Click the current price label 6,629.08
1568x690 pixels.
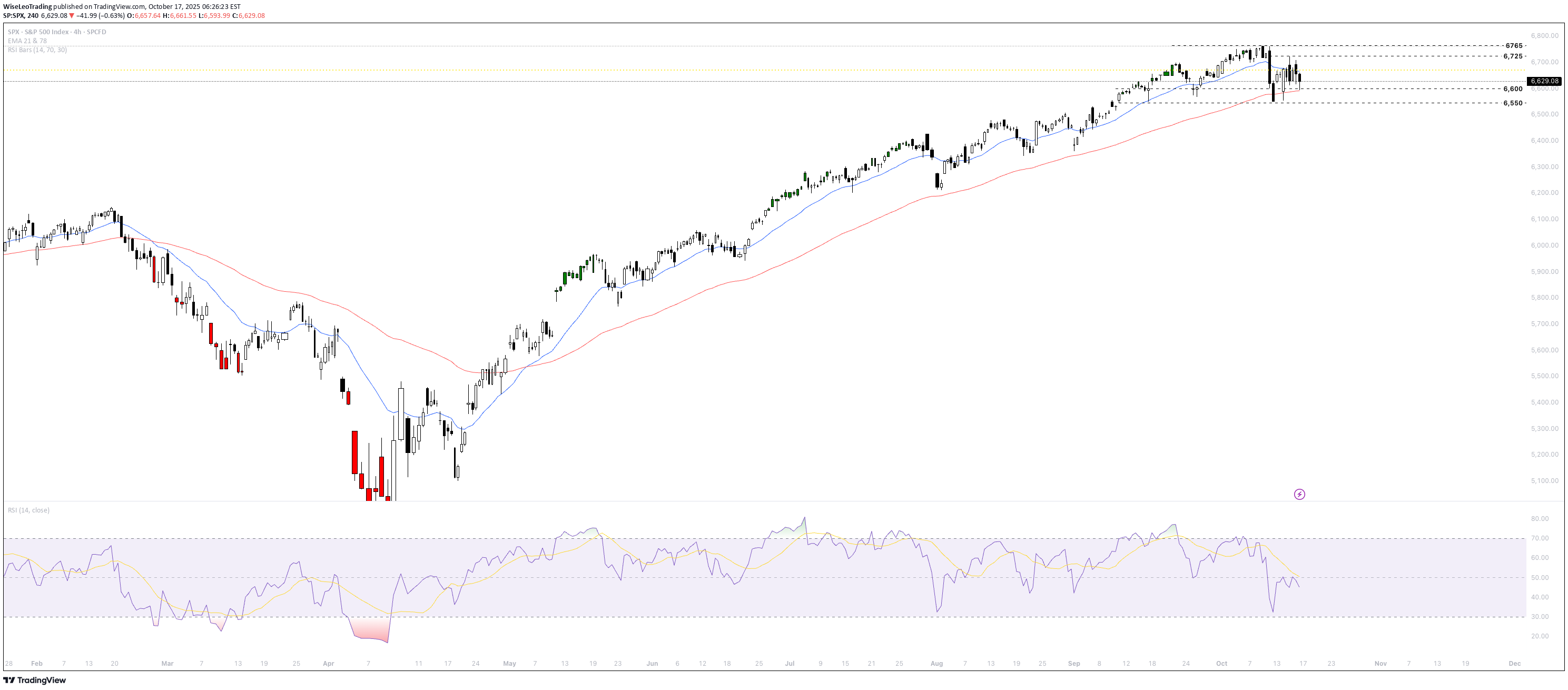[1544, 81]
